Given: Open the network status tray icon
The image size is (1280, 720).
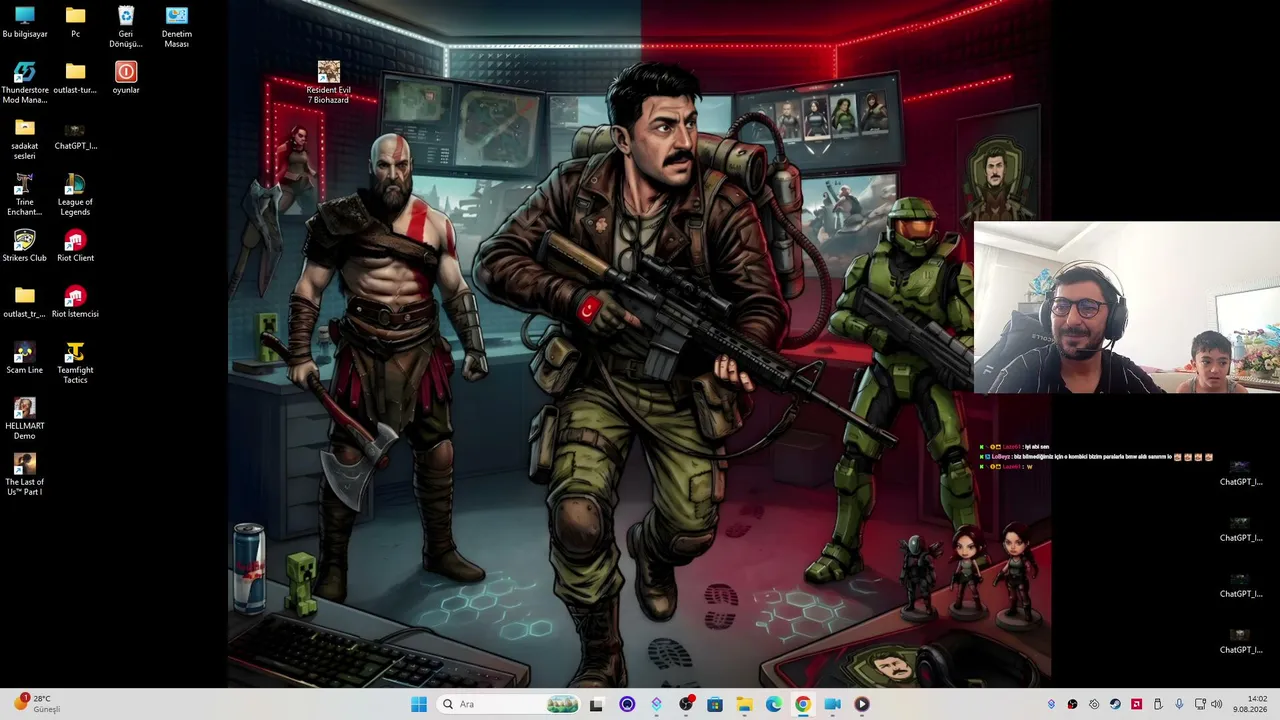Looking at the screenshot, I should tap(1200, 704).
